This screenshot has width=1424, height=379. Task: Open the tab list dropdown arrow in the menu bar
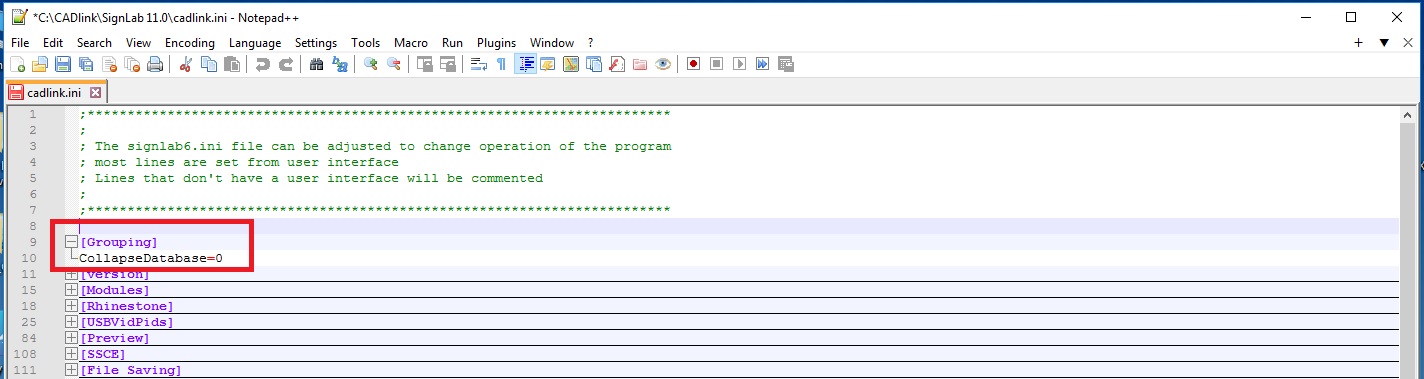pyautogui.click(x=1384, y=43)
